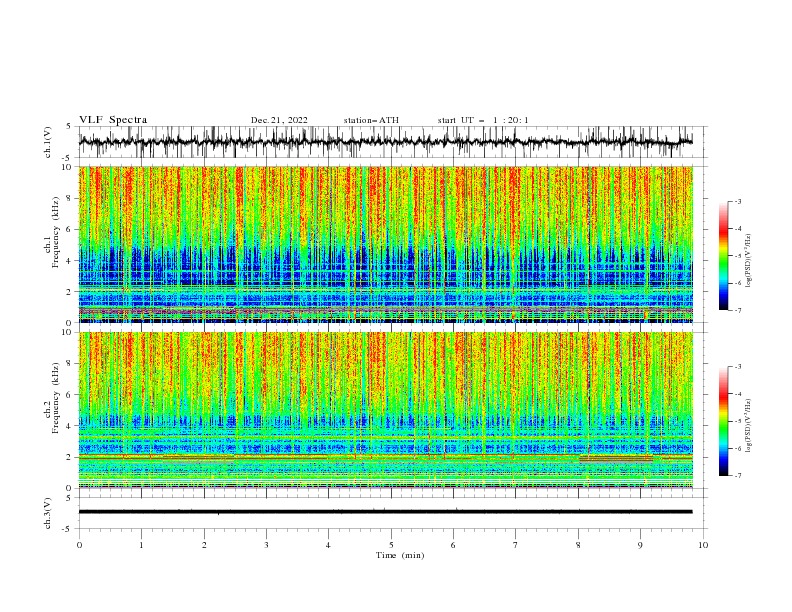Click the ch.1 voltage waveform trace
The width and height of the screenshot is (792, 612).
click(385, 142)
